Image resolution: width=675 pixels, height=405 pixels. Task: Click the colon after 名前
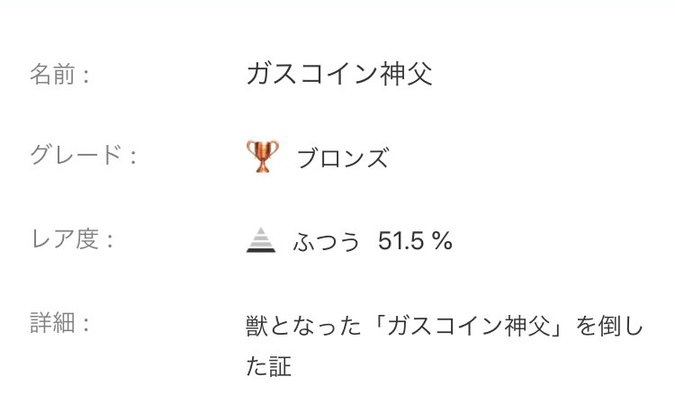click(86, 76)
